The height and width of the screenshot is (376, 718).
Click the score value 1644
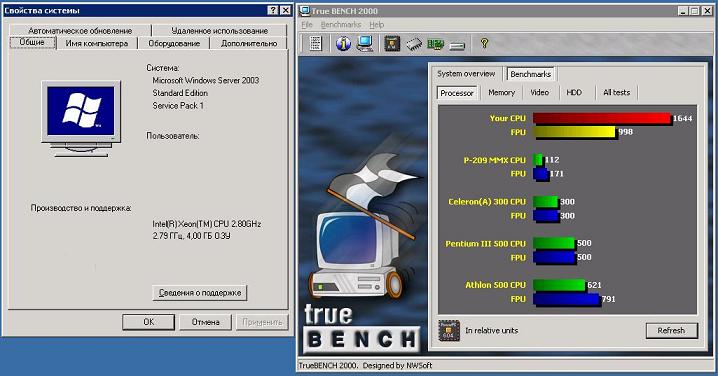682,119
